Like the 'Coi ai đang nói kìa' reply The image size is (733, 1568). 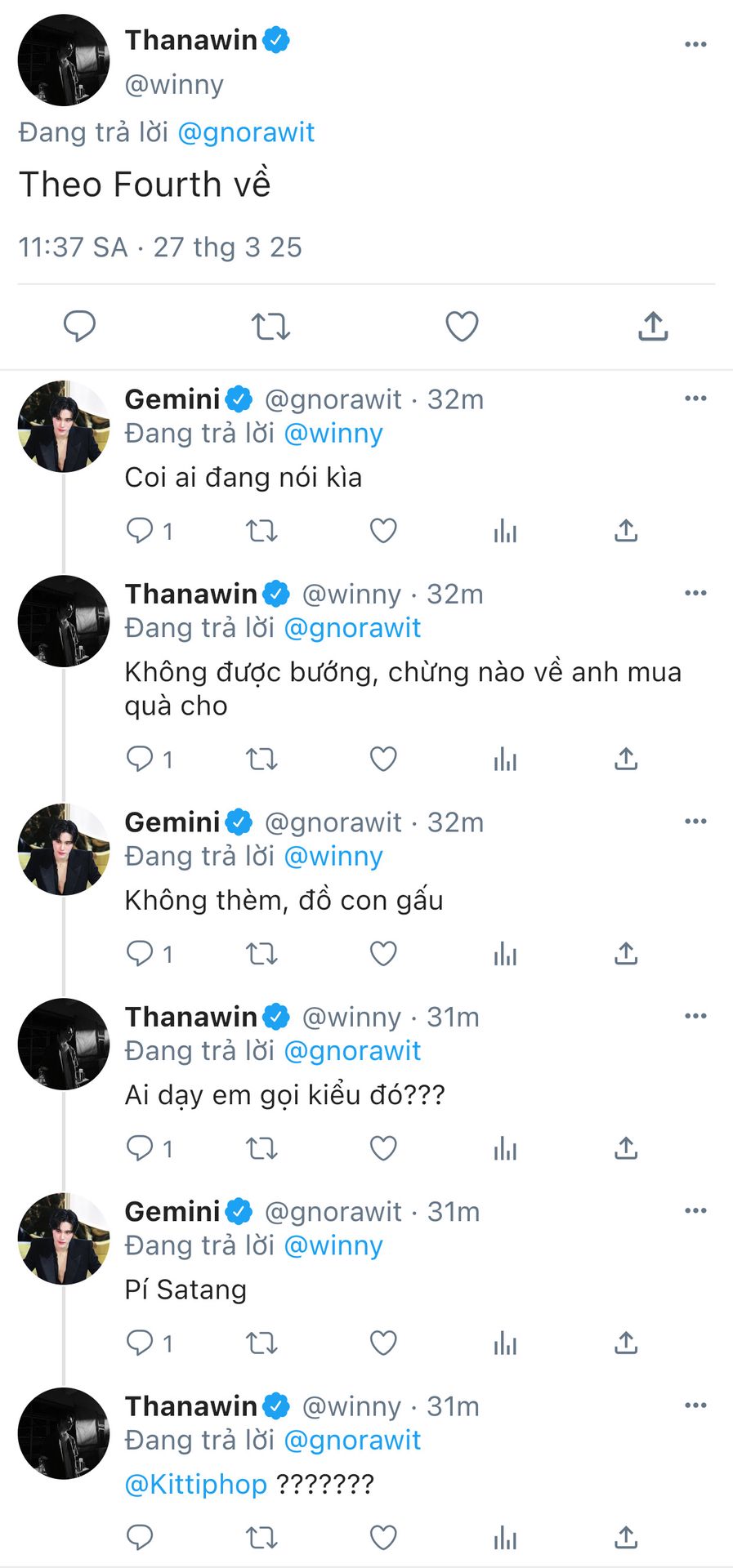(383, 532)
